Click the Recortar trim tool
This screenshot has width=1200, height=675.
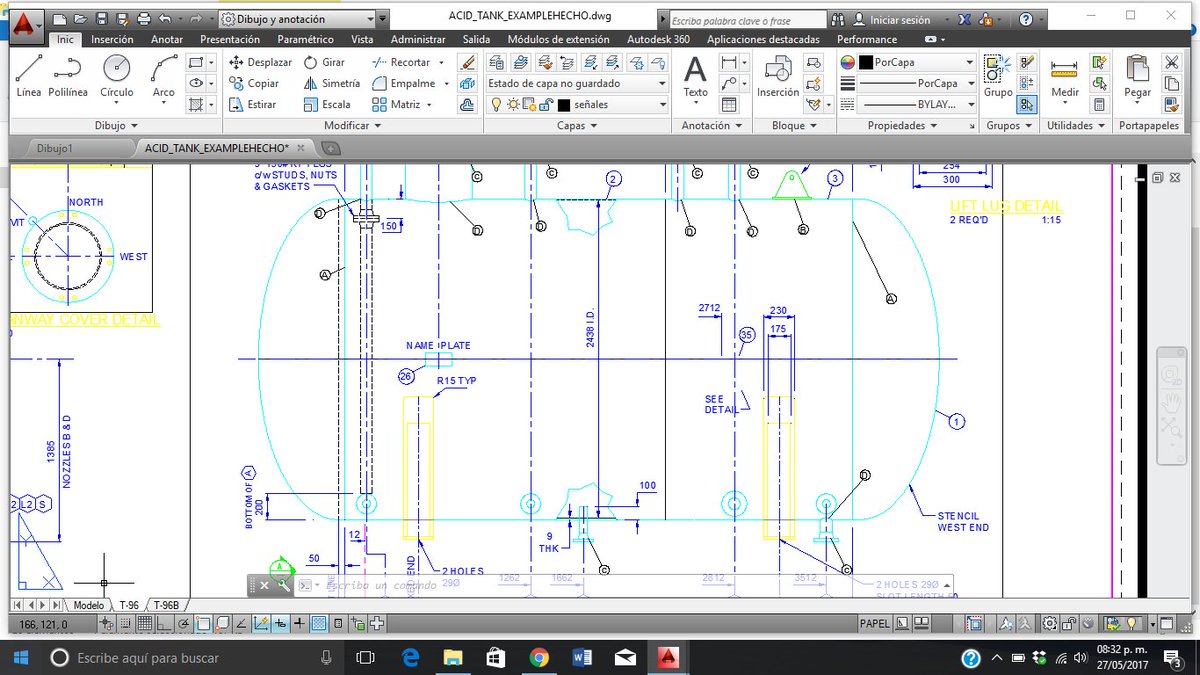[x=401, y=62]
